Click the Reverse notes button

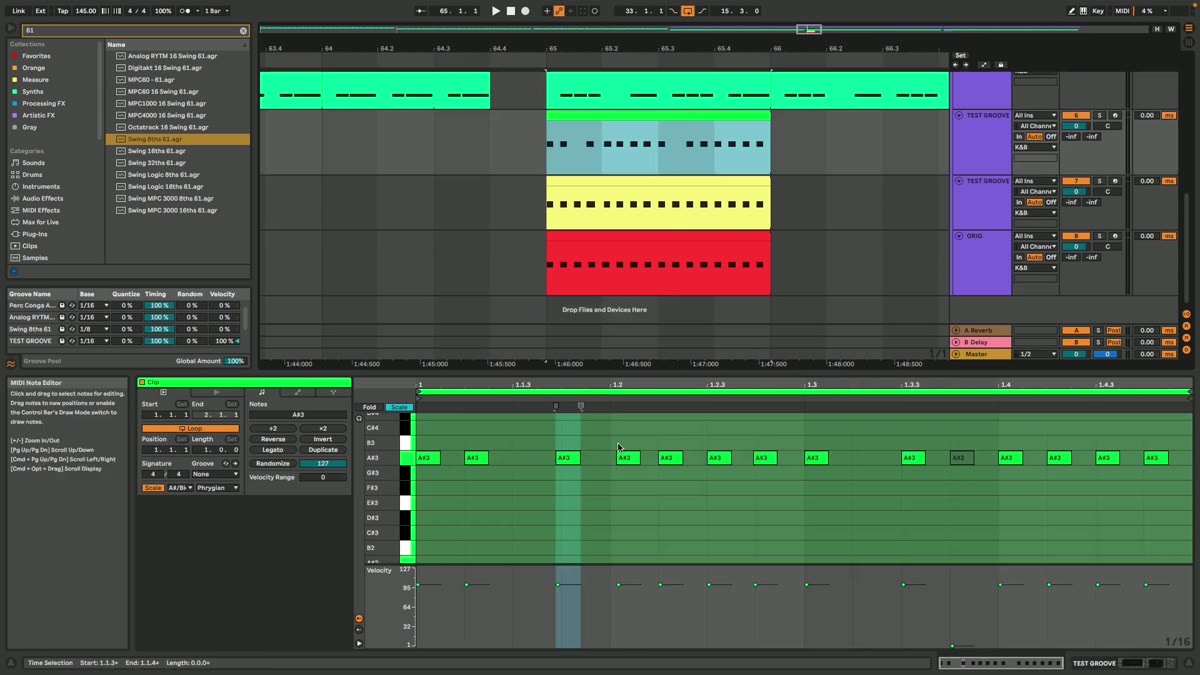(x=273, y=439)
